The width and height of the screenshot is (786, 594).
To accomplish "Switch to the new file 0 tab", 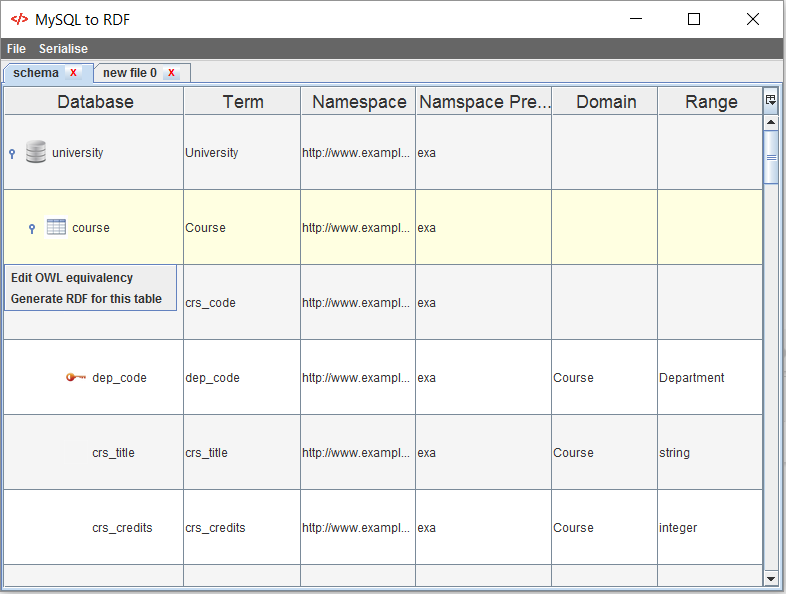I will click(x=130, y=73).
